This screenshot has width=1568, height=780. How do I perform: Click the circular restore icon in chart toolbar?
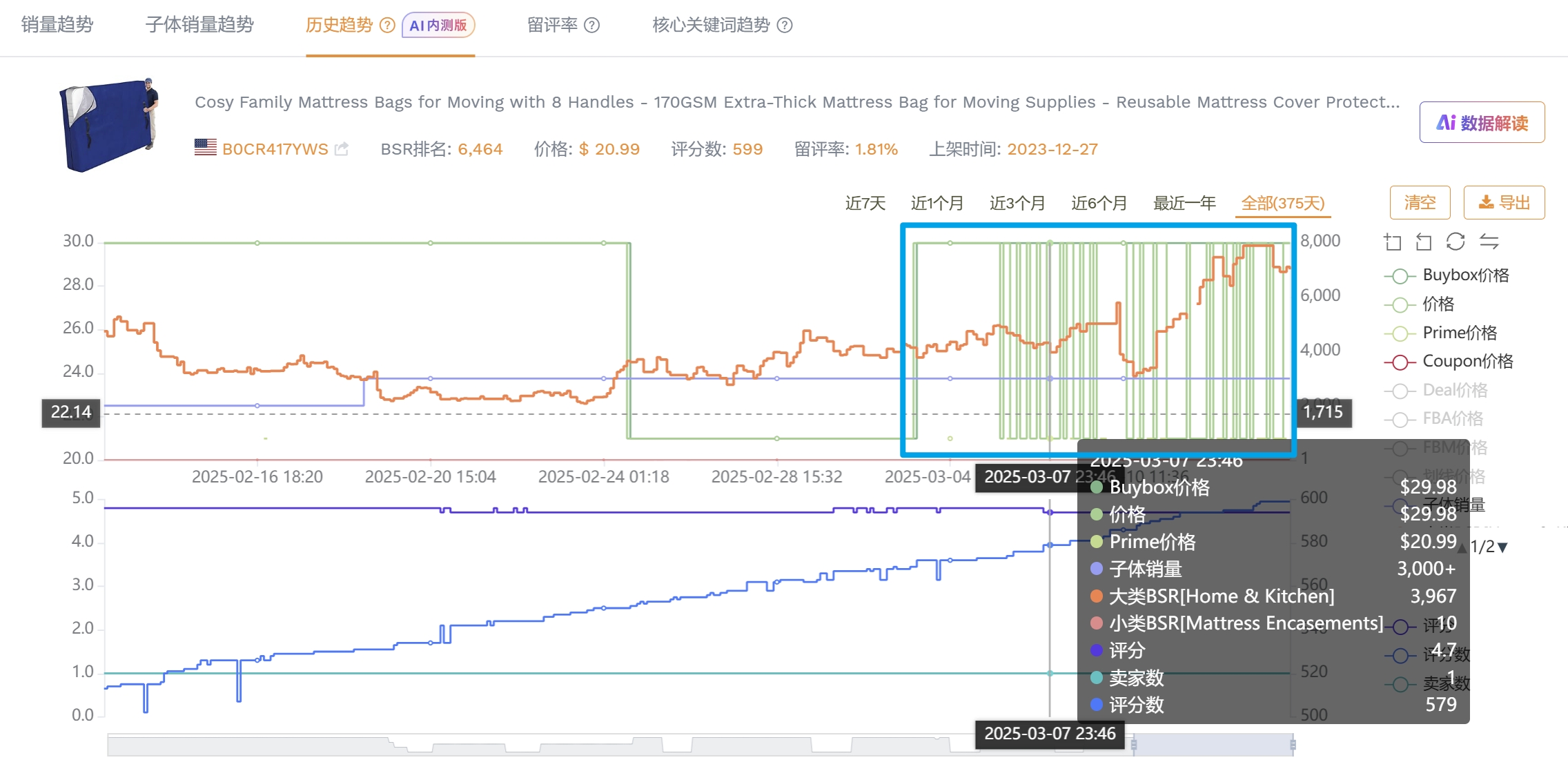[1456, 242]
